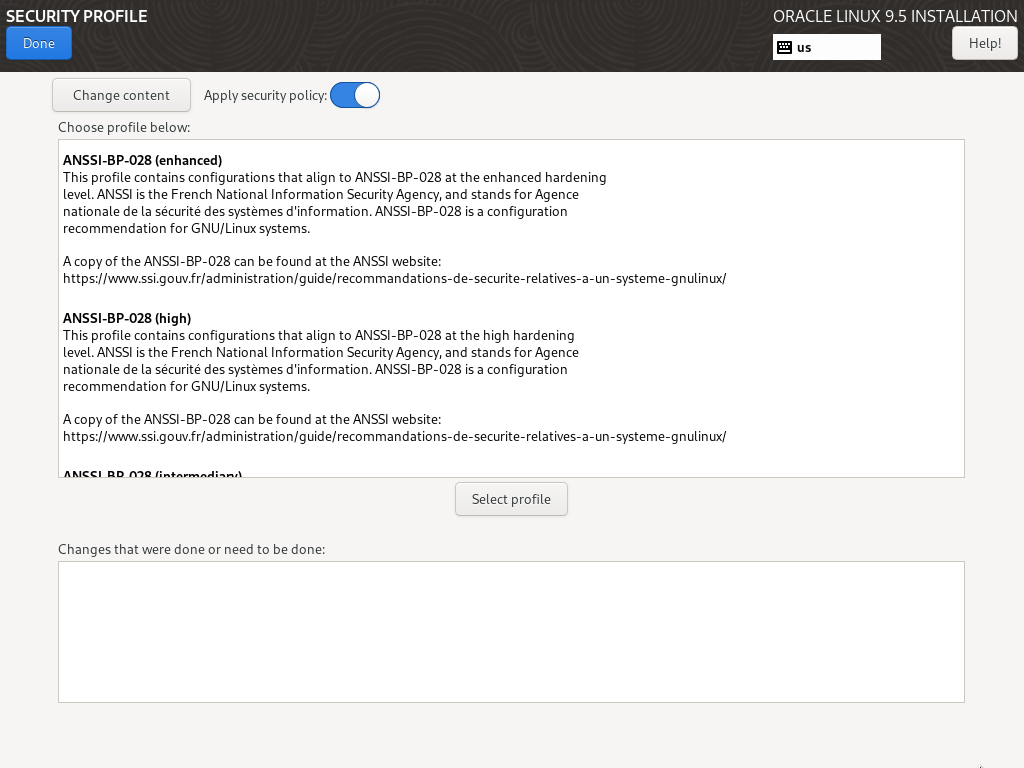Click Select profile button
This screenshot has height=768, width=1024.
click(x=511, y=499)
